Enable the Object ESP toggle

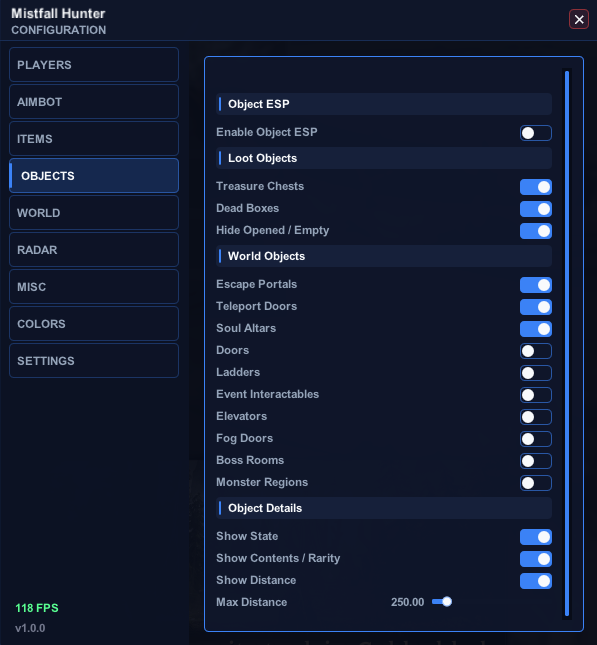(536, 133)
